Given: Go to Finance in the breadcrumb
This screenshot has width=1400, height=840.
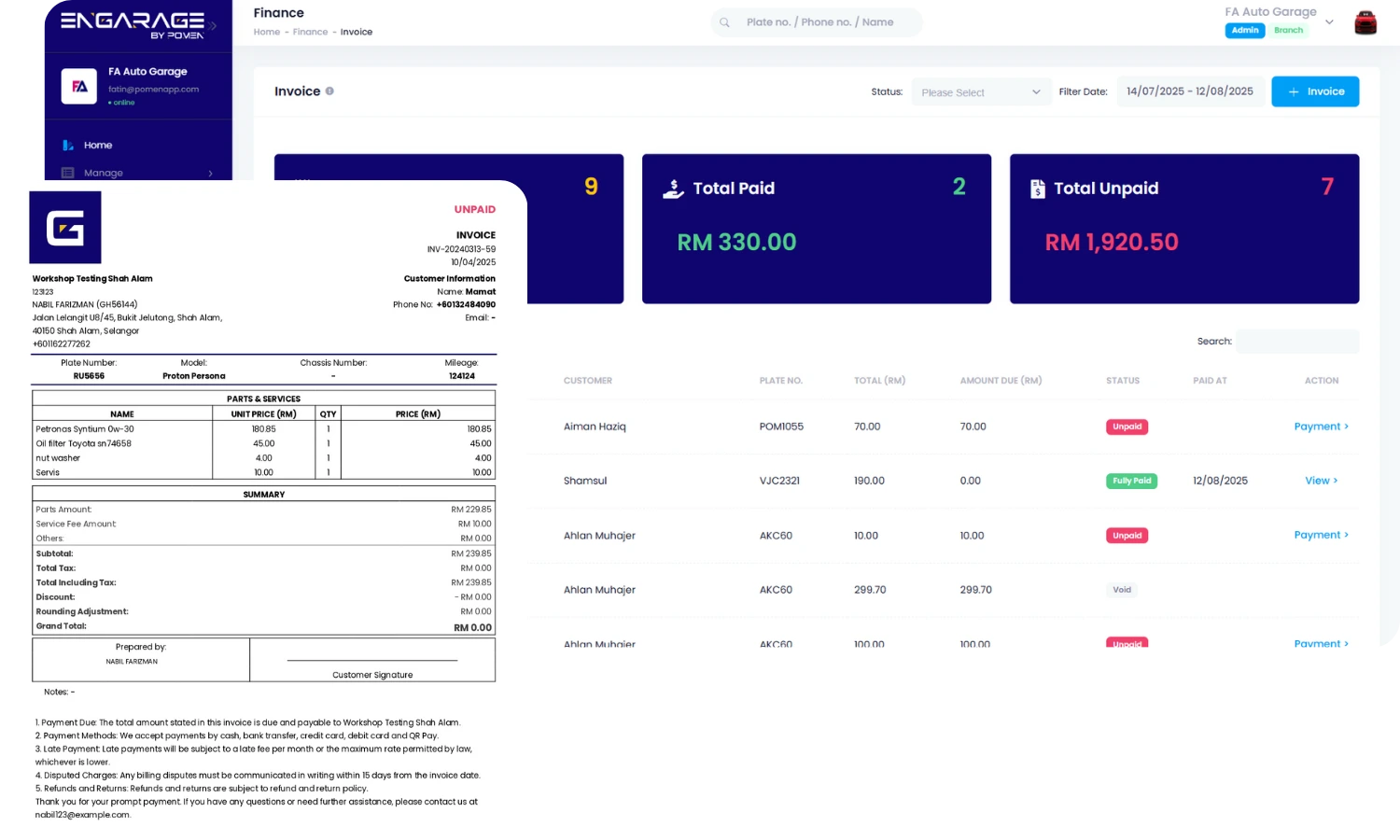Looking at the screenshot, I should (x=310, y=32).
